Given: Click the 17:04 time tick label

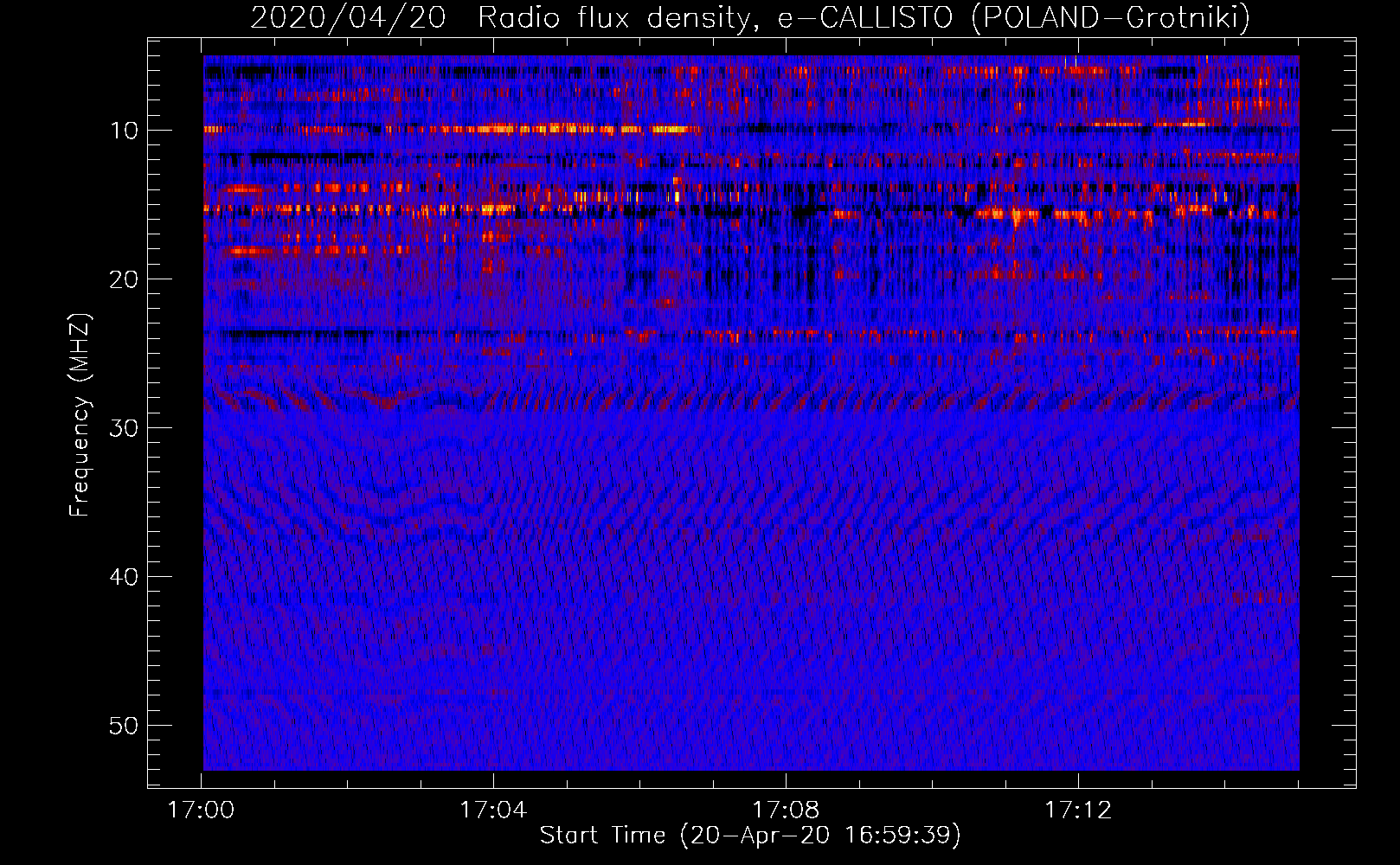Looking at the screenshot, I should (493, 811).
